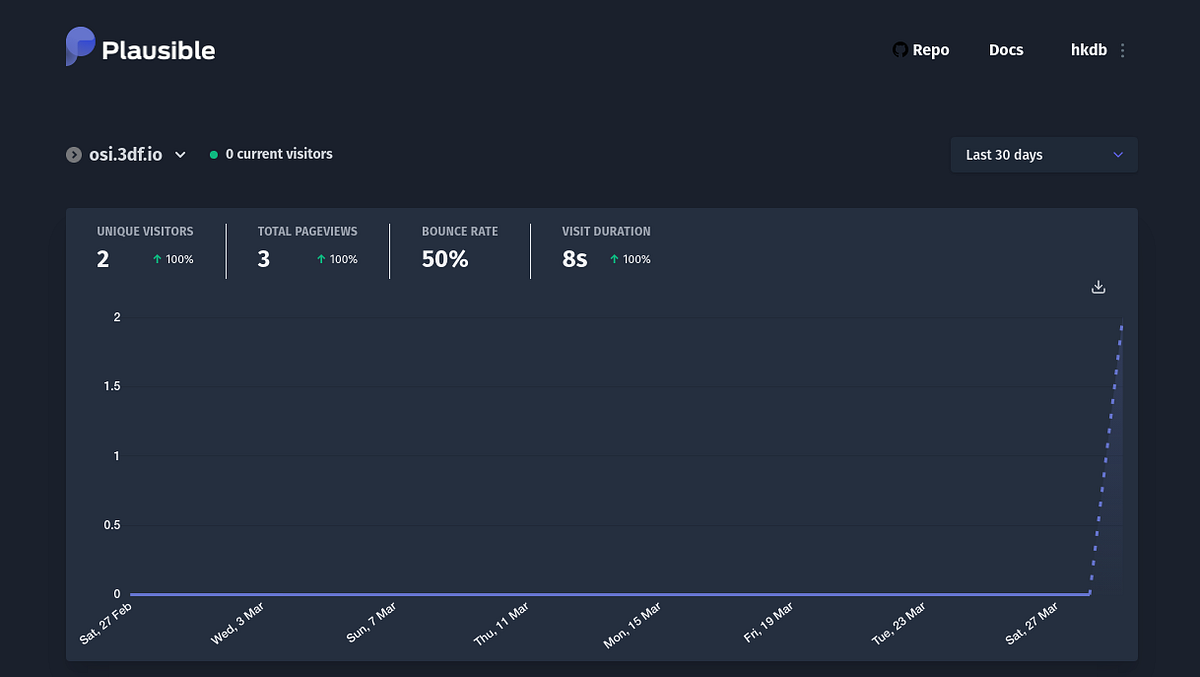Select the Visit Duration metric tab
1200x677 pixels.
[605, 245]
